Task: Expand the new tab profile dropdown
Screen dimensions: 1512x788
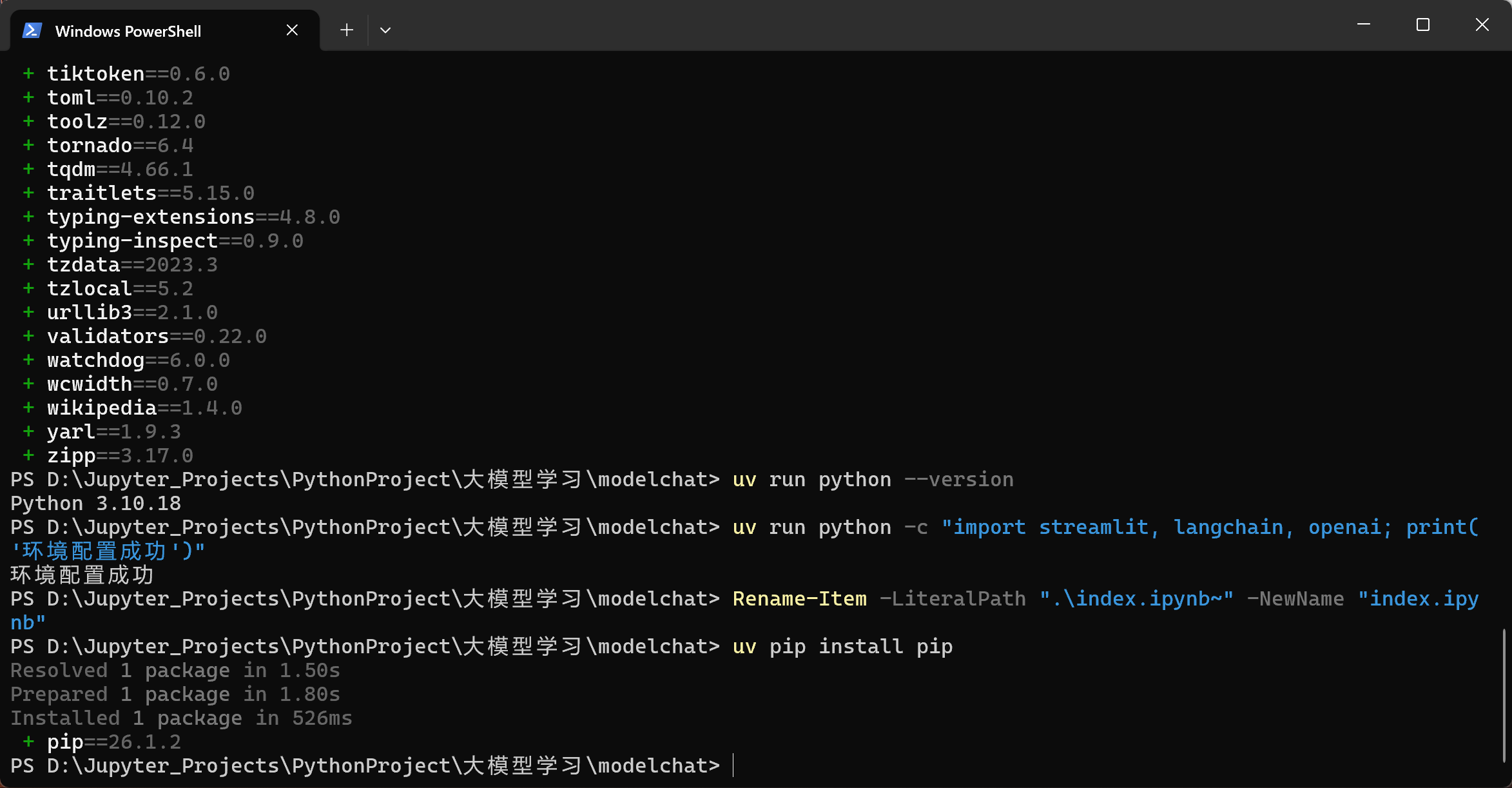Action: 385,30
